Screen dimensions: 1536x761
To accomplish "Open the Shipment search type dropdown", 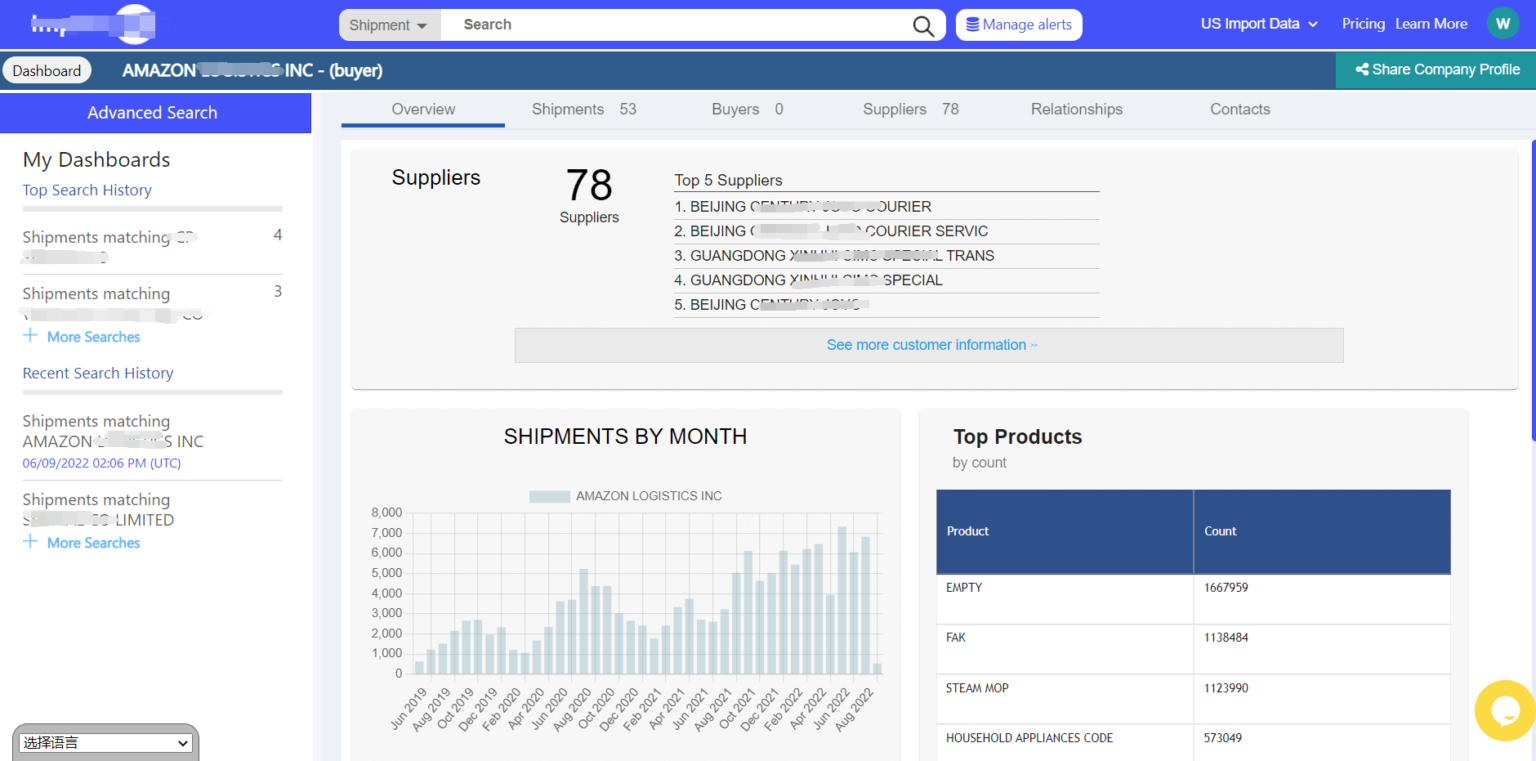I will tap(389, 25).
